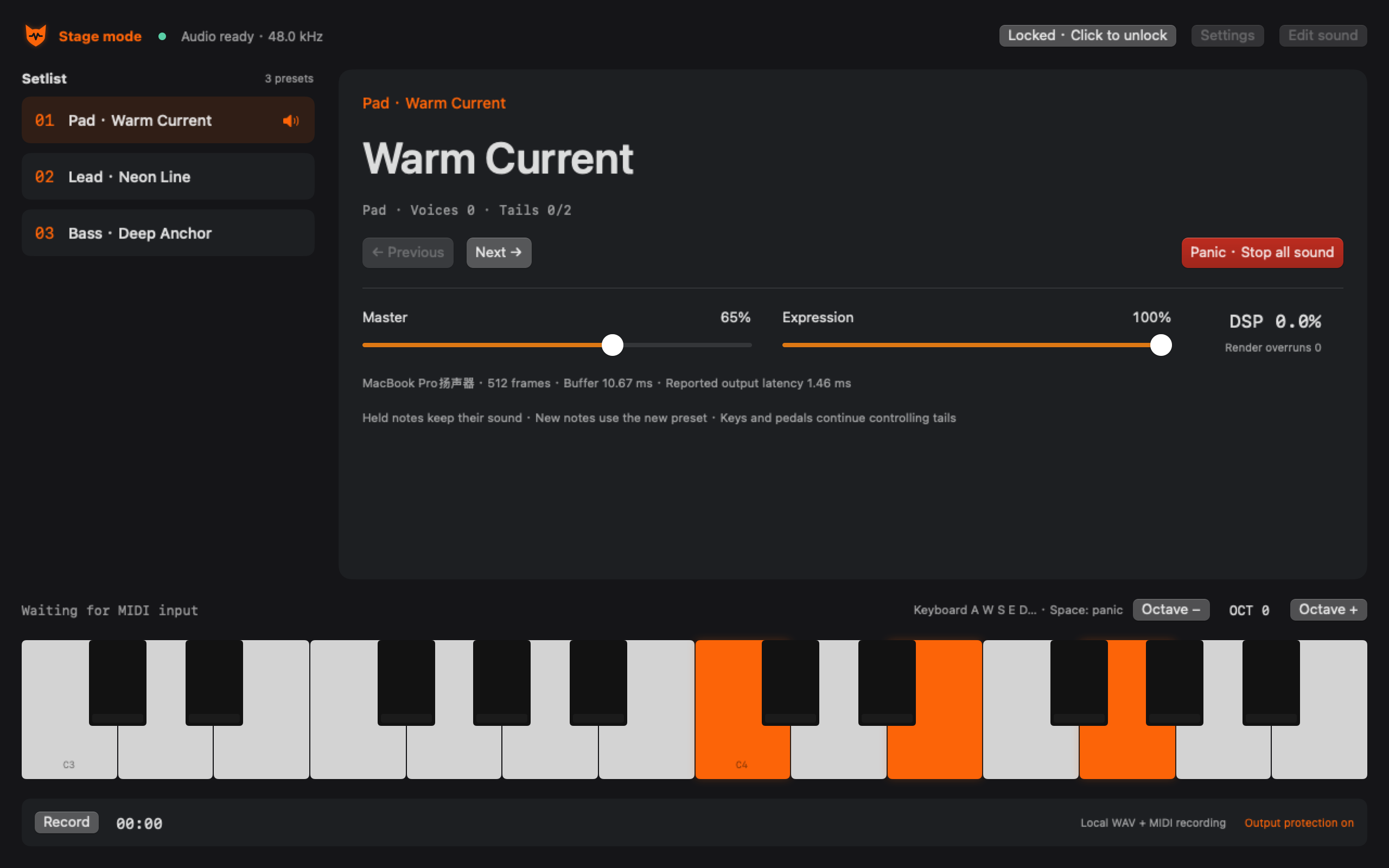Click the 'Render overruns 0' text
This screenshot has height=868, width=1389.
[x=1273, y=348]
